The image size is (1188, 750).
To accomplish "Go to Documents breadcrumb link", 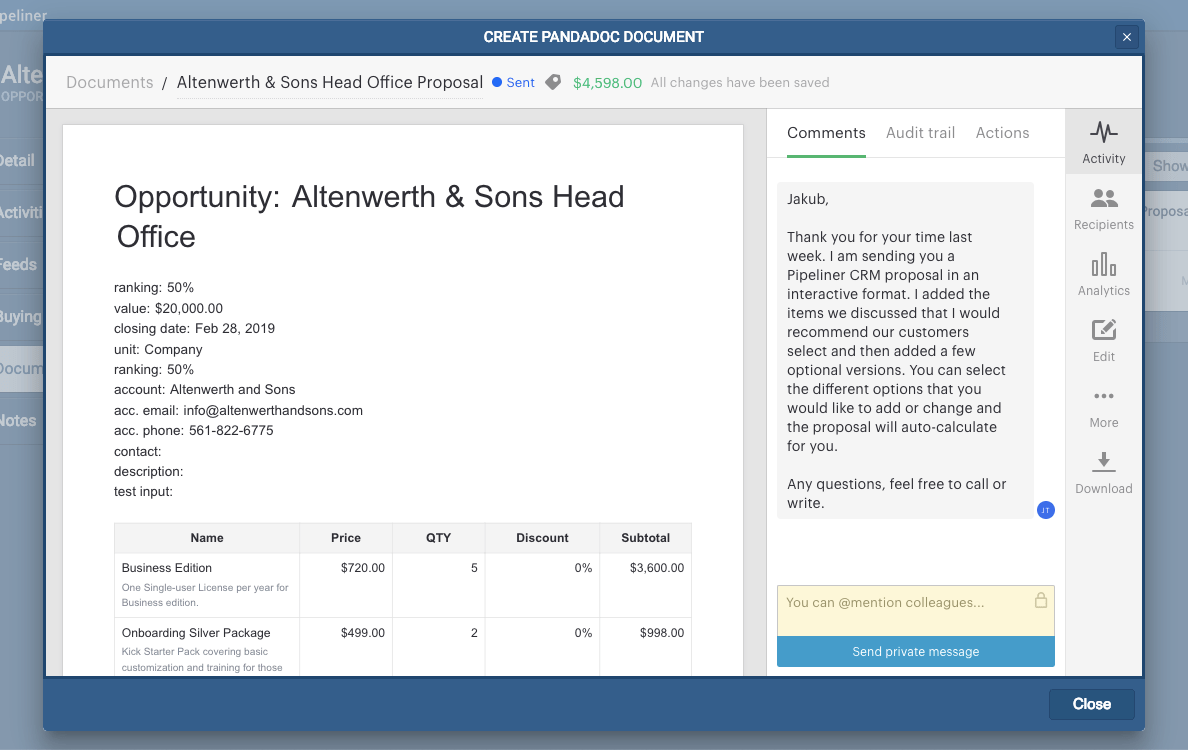I will point(110,83).
